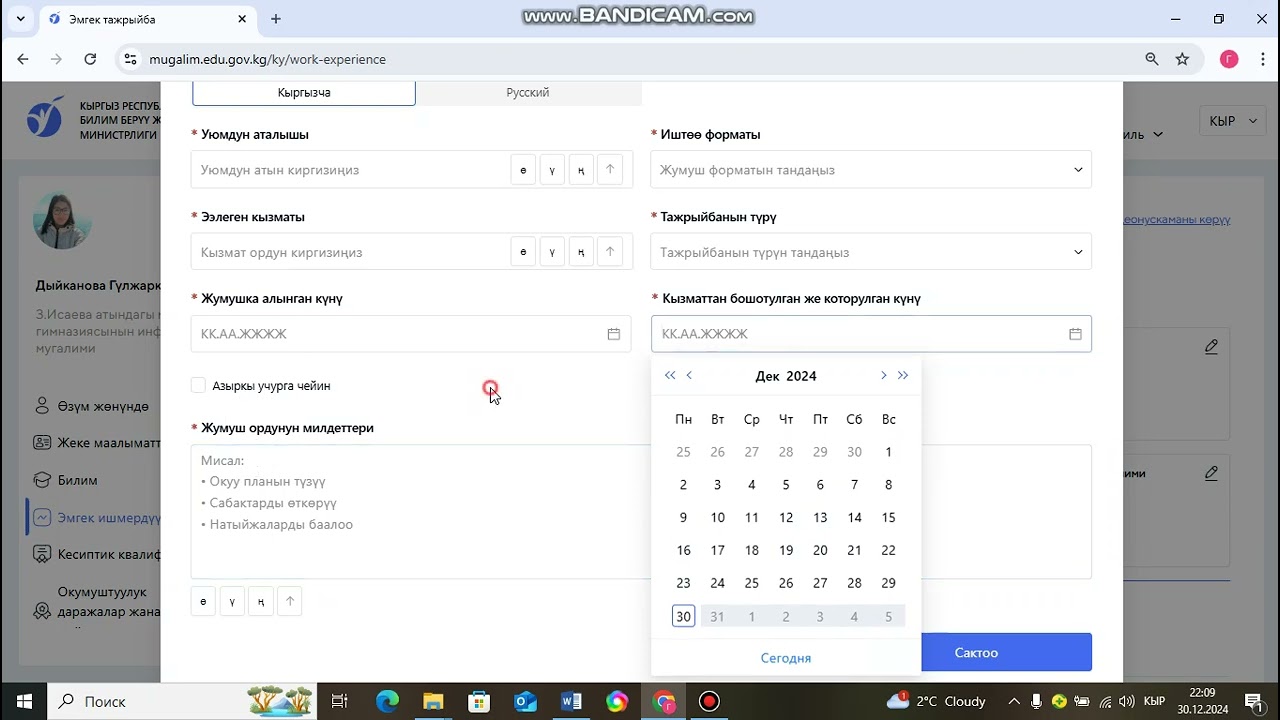This screenshot has width=1280, height=720.
Task: Toggle uppercase arrow below duties textarea
Action: pyautogui.click(x=290, y=601)
